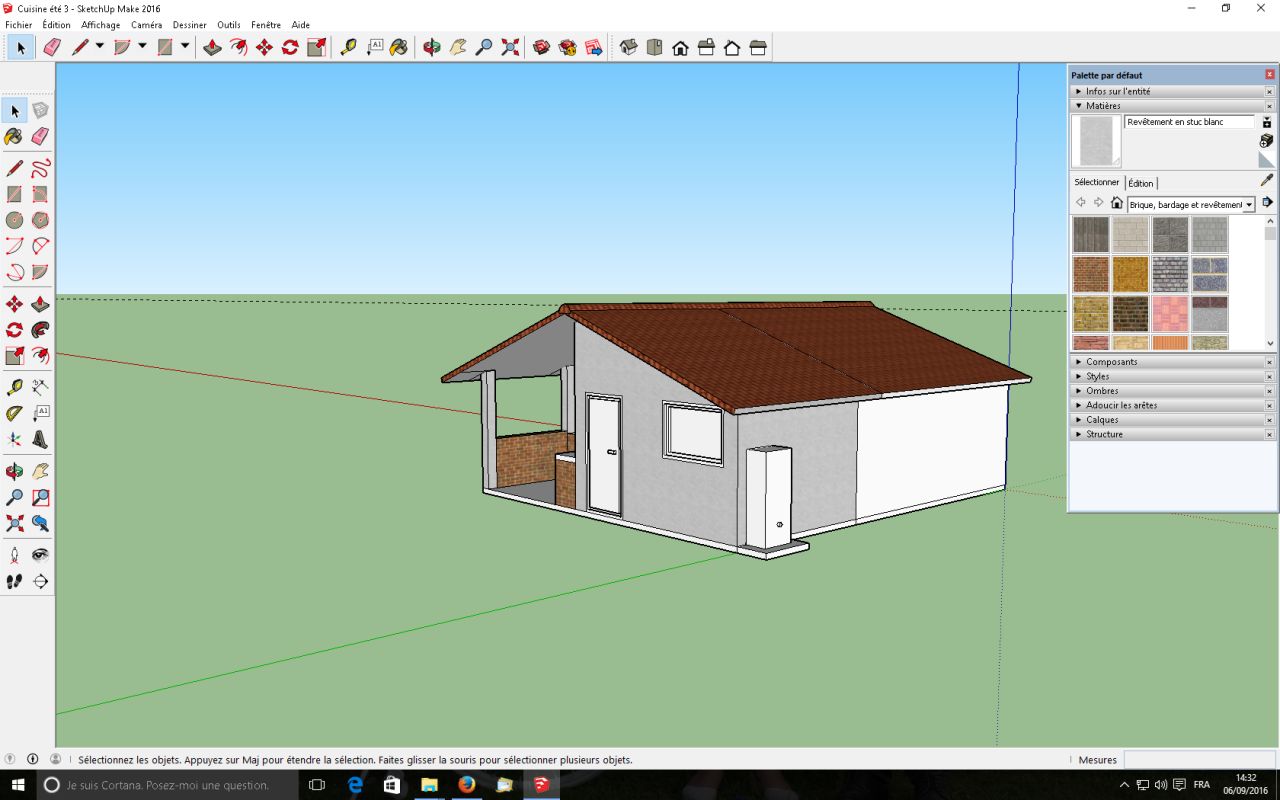Open the Affichage menu
This screenshot has width=1280, height=800.
(x=100, y=25)
